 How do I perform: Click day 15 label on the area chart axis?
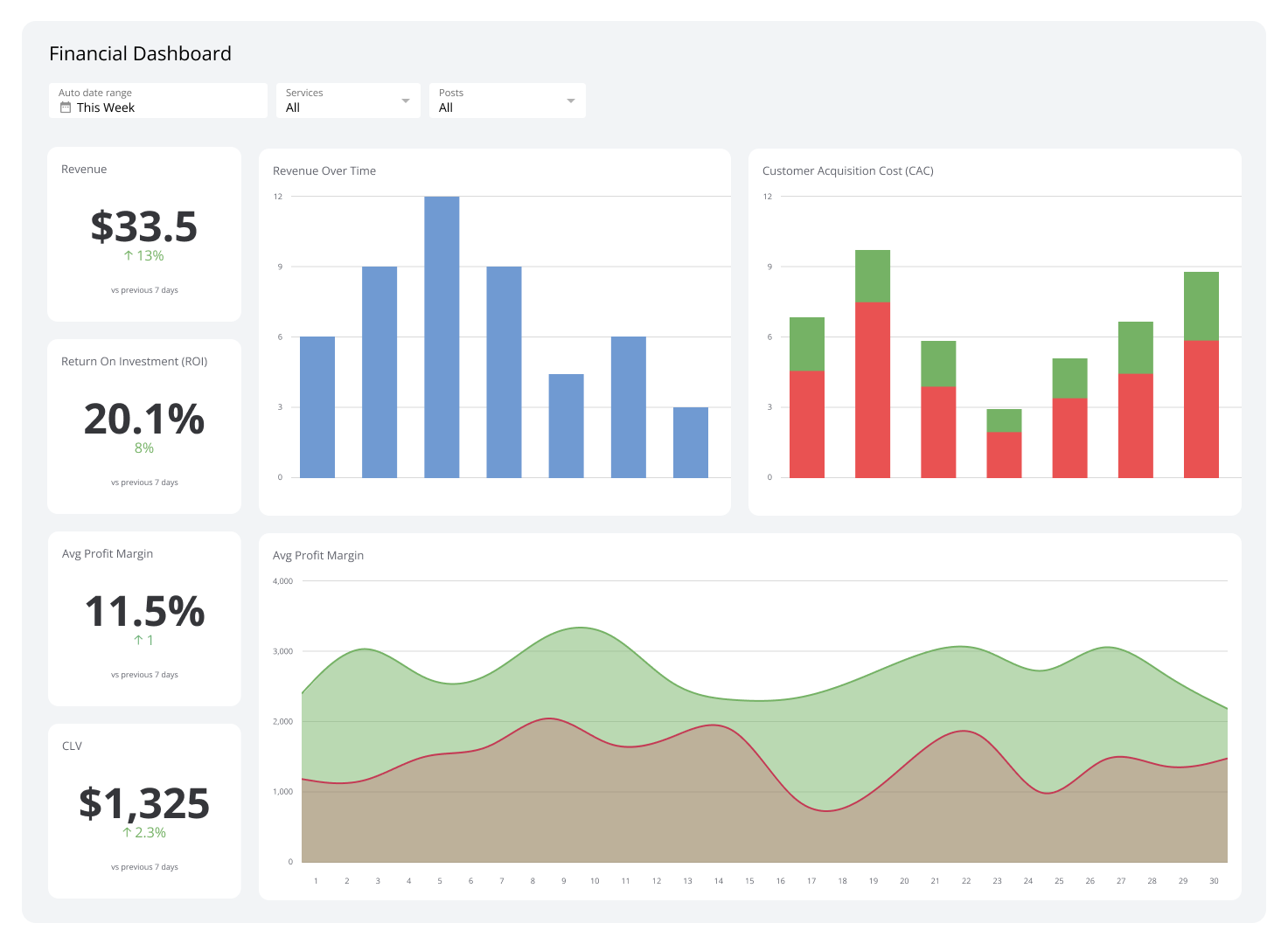tap(749, 881)
